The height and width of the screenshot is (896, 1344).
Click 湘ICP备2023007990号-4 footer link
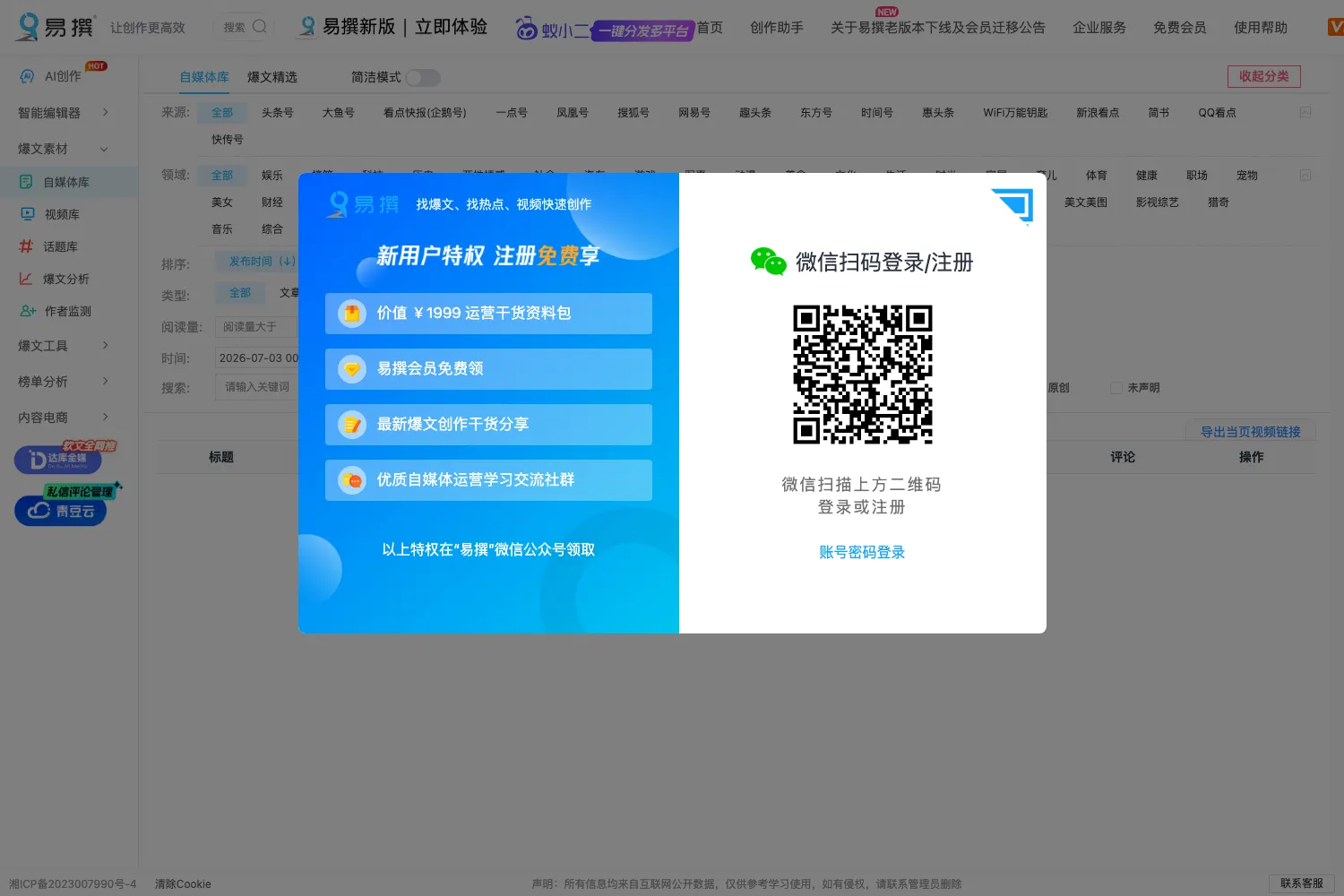[x=73, y=884]
